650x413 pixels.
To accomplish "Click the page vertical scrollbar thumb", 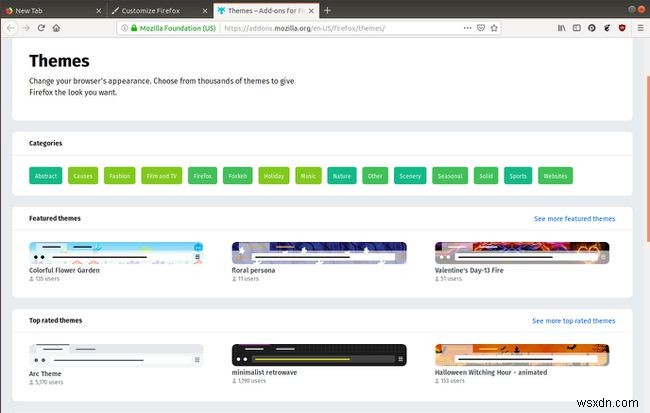I will pos(648,158).
